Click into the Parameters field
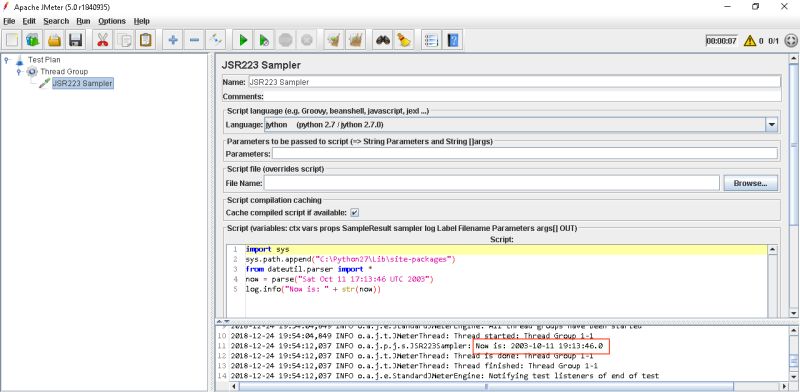 [x=524, y=153]
